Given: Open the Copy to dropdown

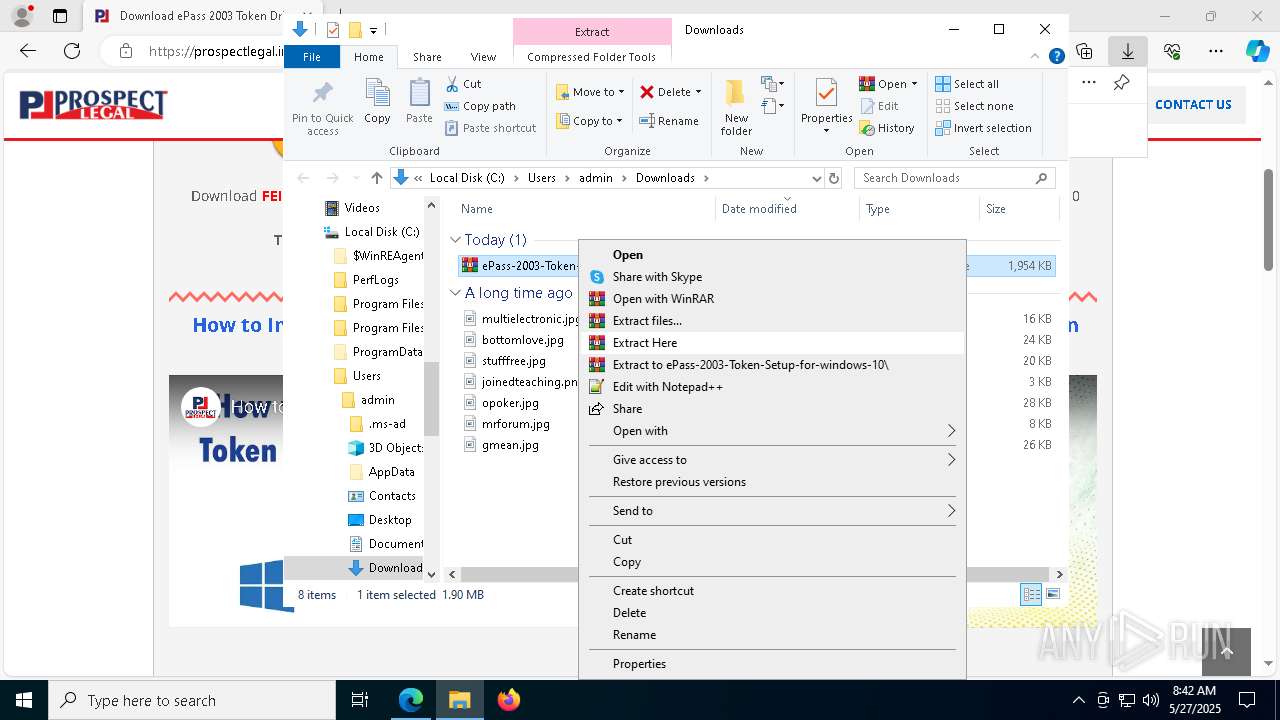Looking at the screenshot, I should pos(589,121).
